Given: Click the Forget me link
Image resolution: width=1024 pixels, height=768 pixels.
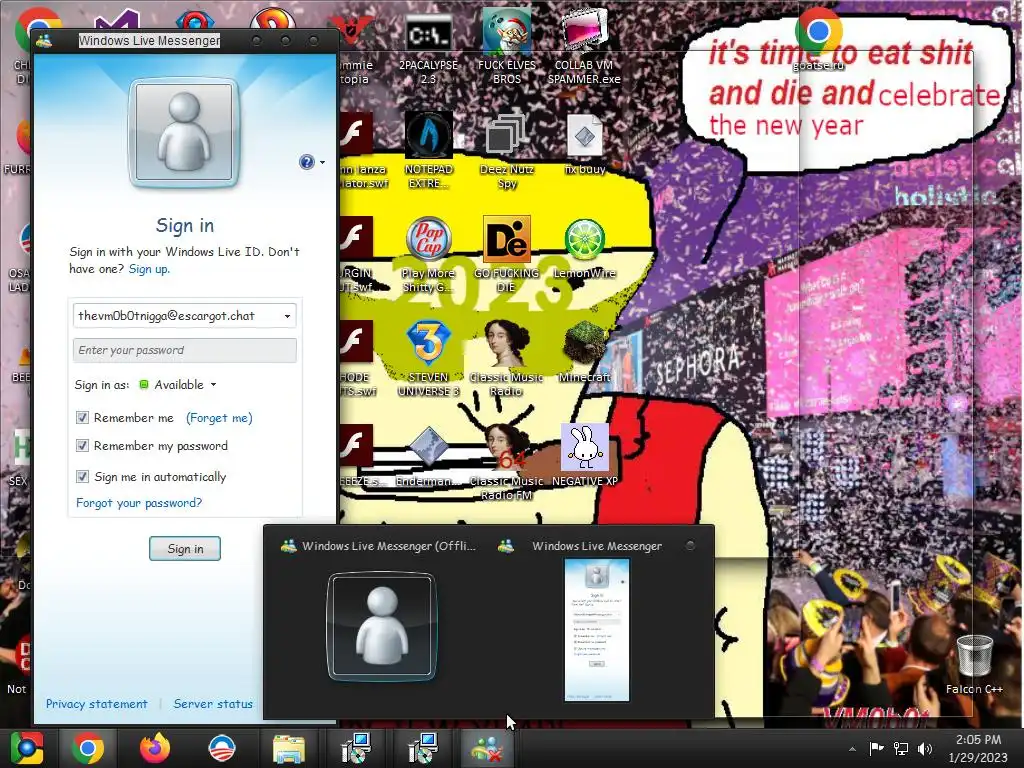Looking at the screenshot, I should point(219,418).
